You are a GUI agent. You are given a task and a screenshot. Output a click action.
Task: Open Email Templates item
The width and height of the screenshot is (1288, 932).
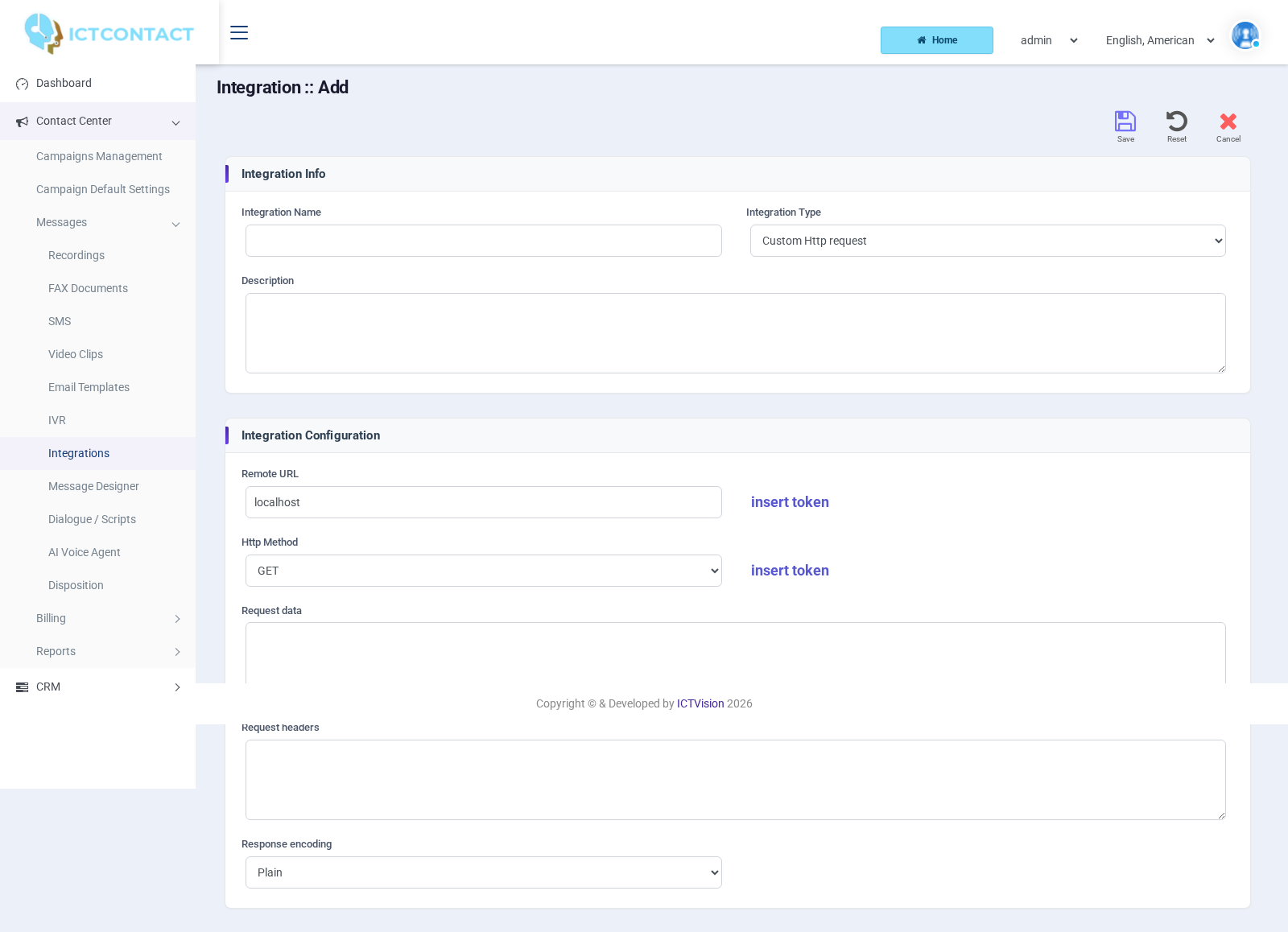(89, 387)
